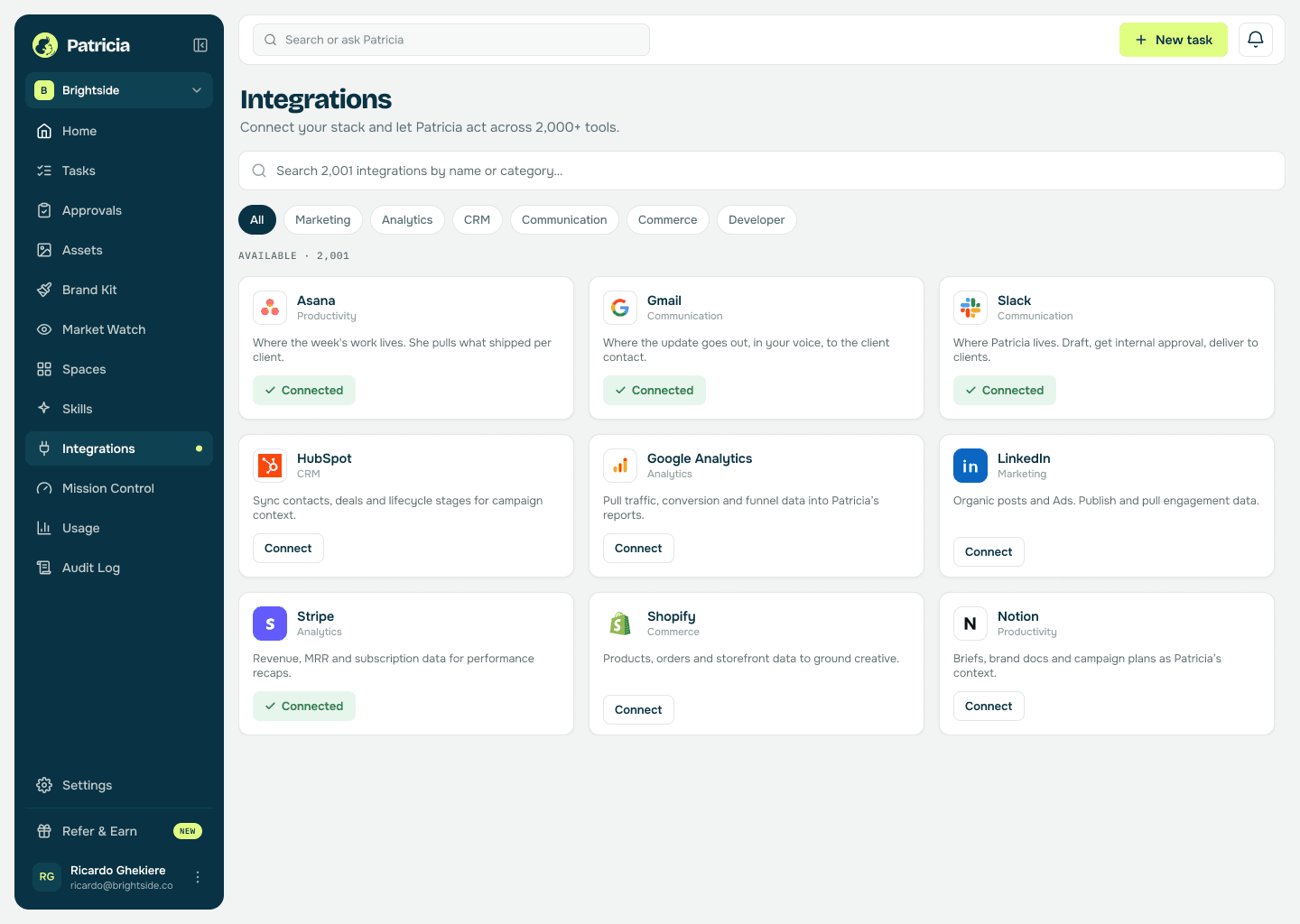Image resolution: width=1300 pixels, height=924 pixels.
Task: Click the Mission Control gauge icon
Action: [x=44, y=488]
